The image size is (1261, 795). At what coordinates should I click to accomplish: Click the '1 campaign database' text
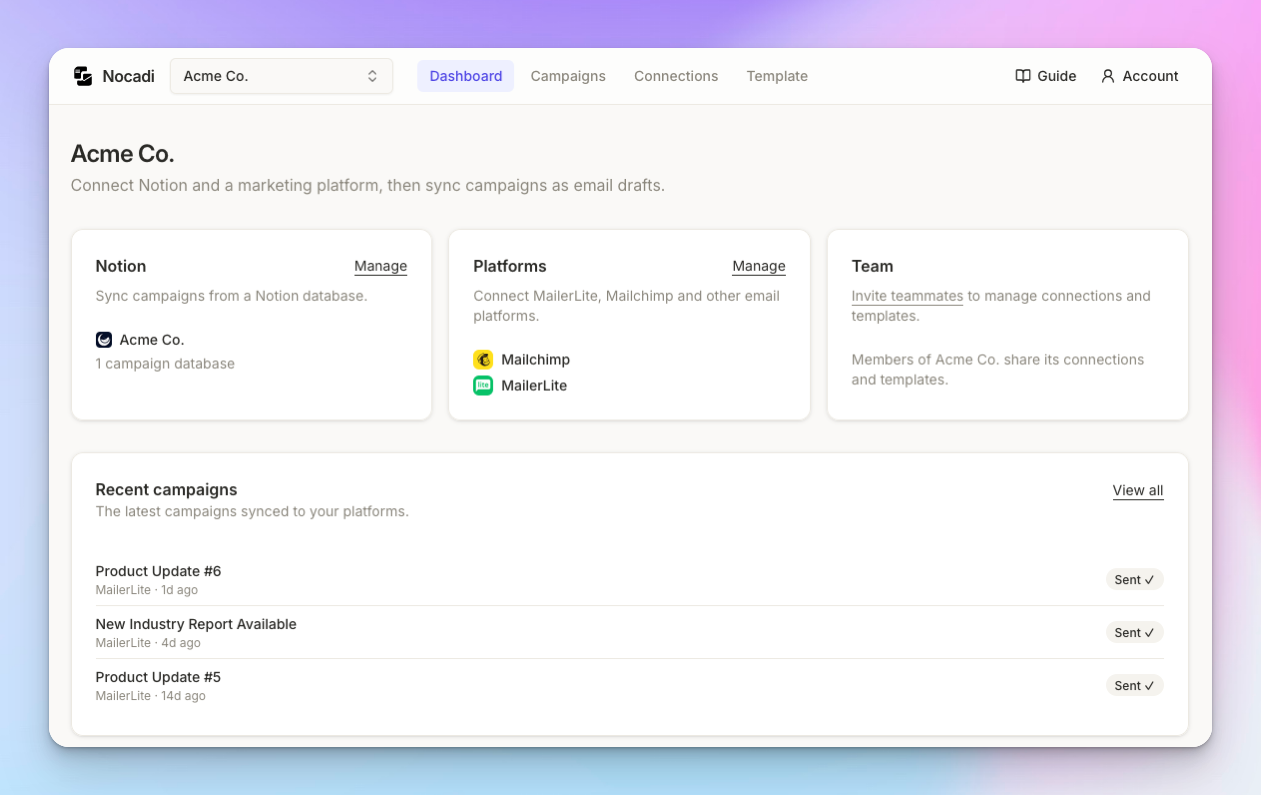click(165, 364)
